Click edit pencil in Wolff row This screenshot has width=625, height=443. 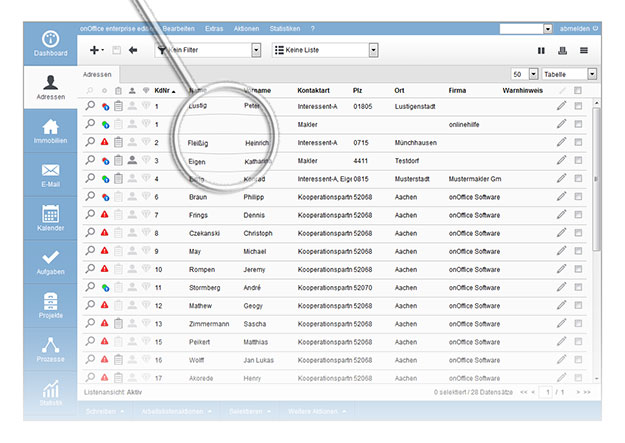(x=561, y=360)
